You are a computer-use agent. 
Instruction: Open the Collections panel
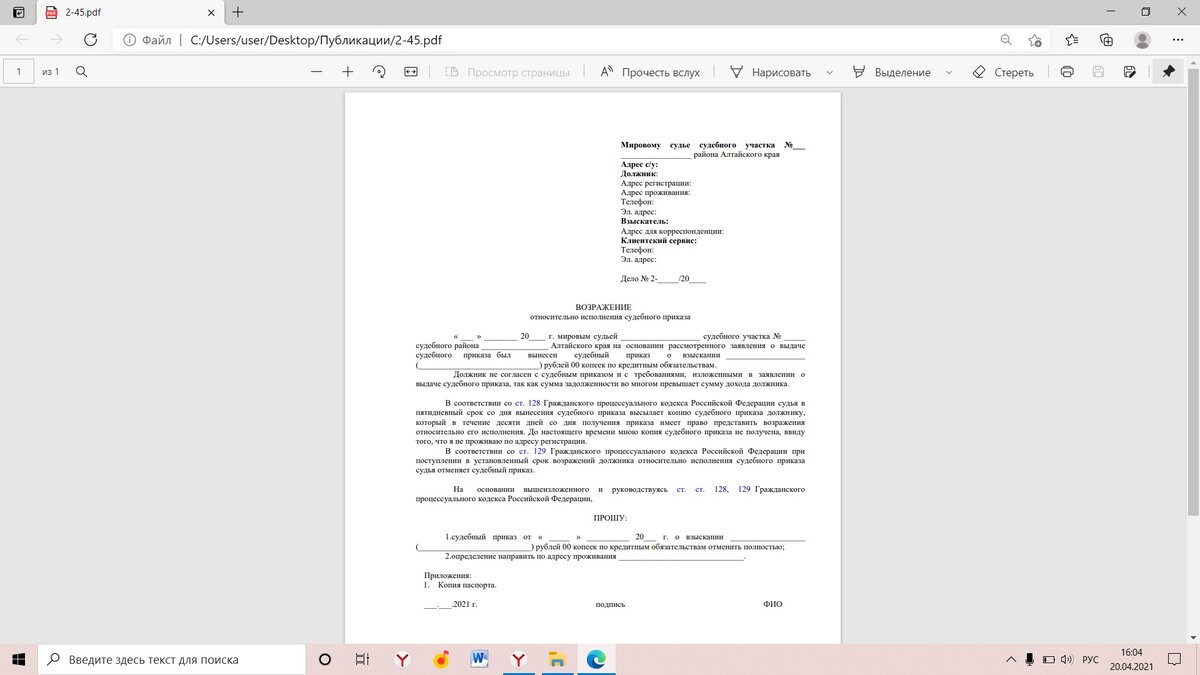click(1104, 40)
